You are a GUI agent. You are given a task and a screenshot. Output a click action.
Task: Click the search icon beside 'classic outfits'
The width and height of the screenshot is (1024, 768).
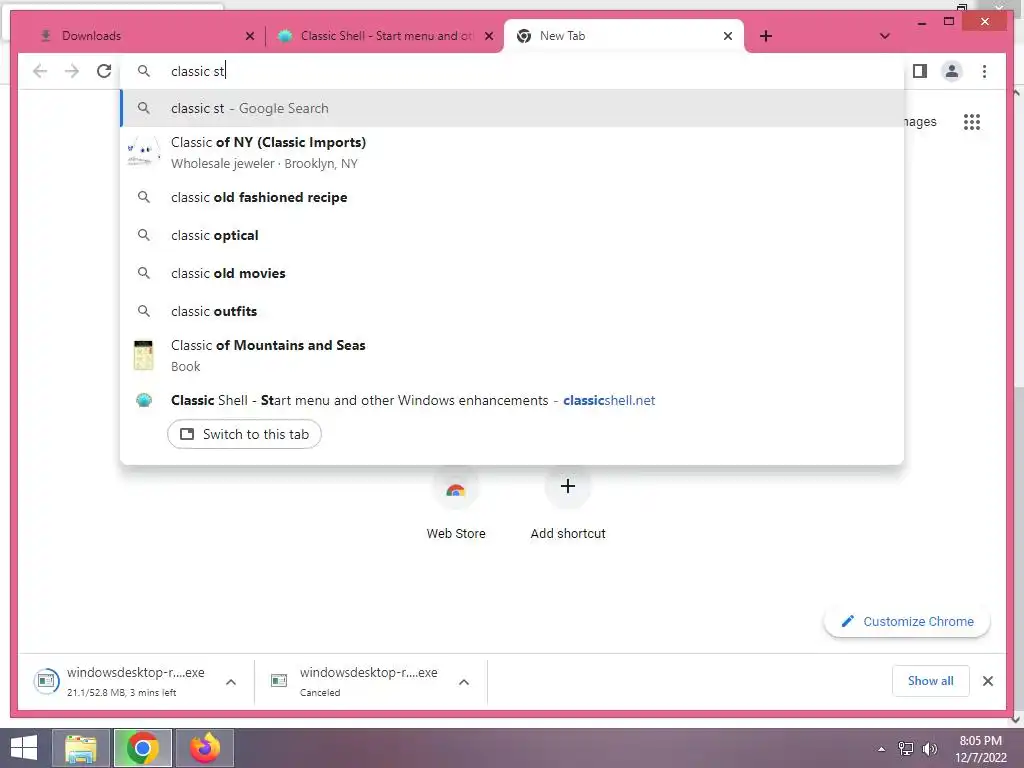pos(144,311)
